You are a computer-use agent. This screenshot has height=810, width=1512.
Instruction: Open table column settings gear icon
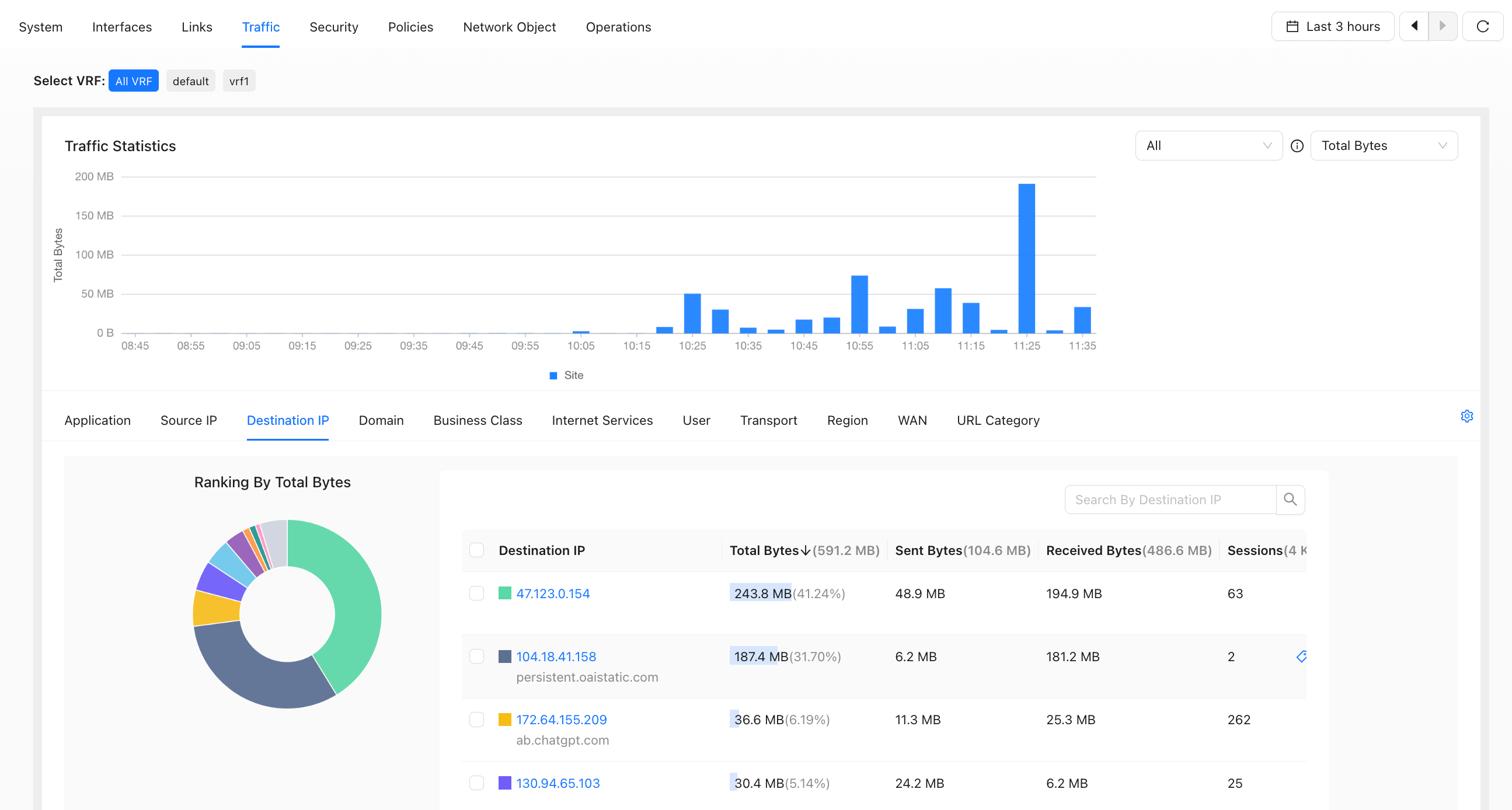pos(1466,416)
